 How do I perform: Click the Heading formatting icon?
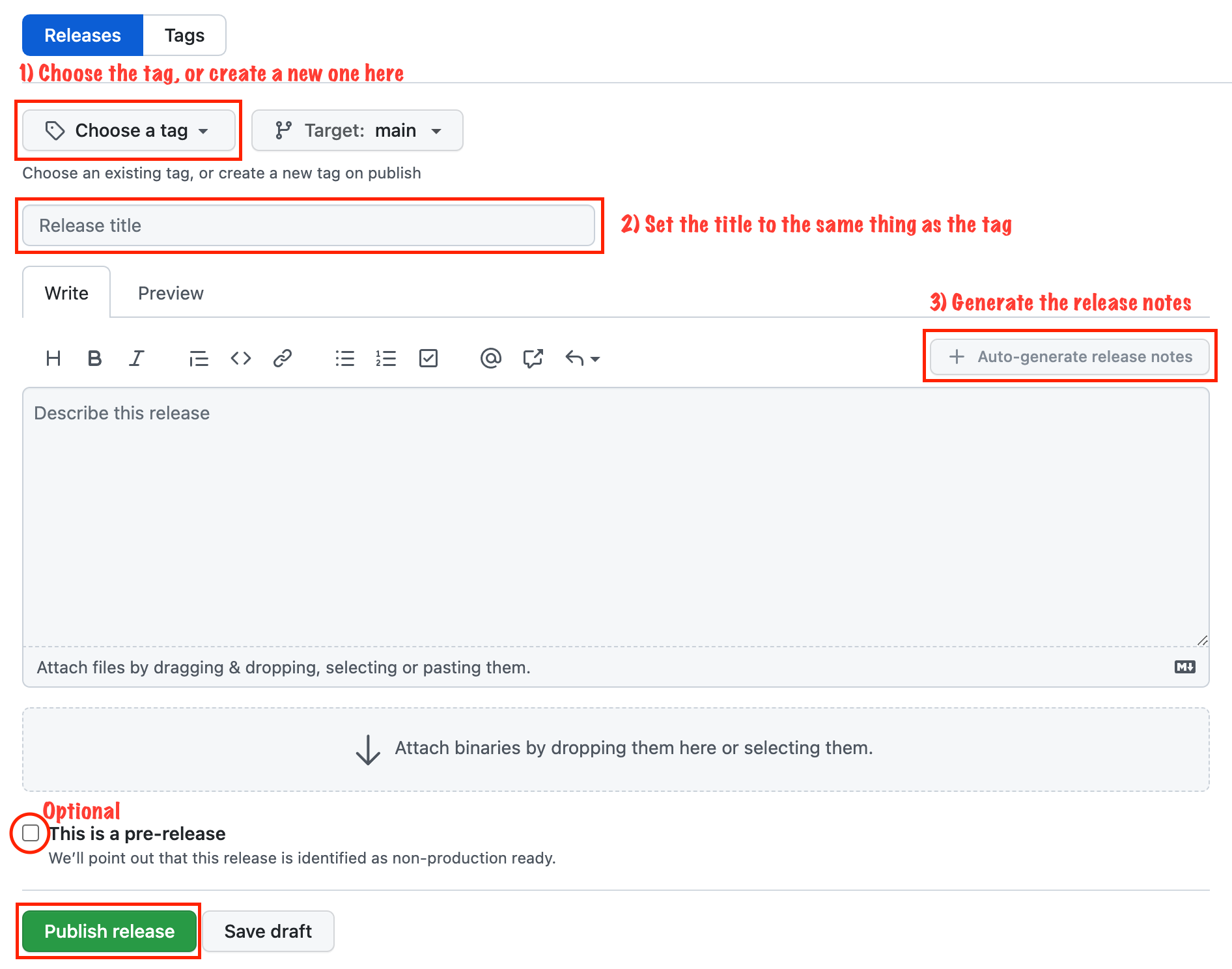(x=53, y=358)
